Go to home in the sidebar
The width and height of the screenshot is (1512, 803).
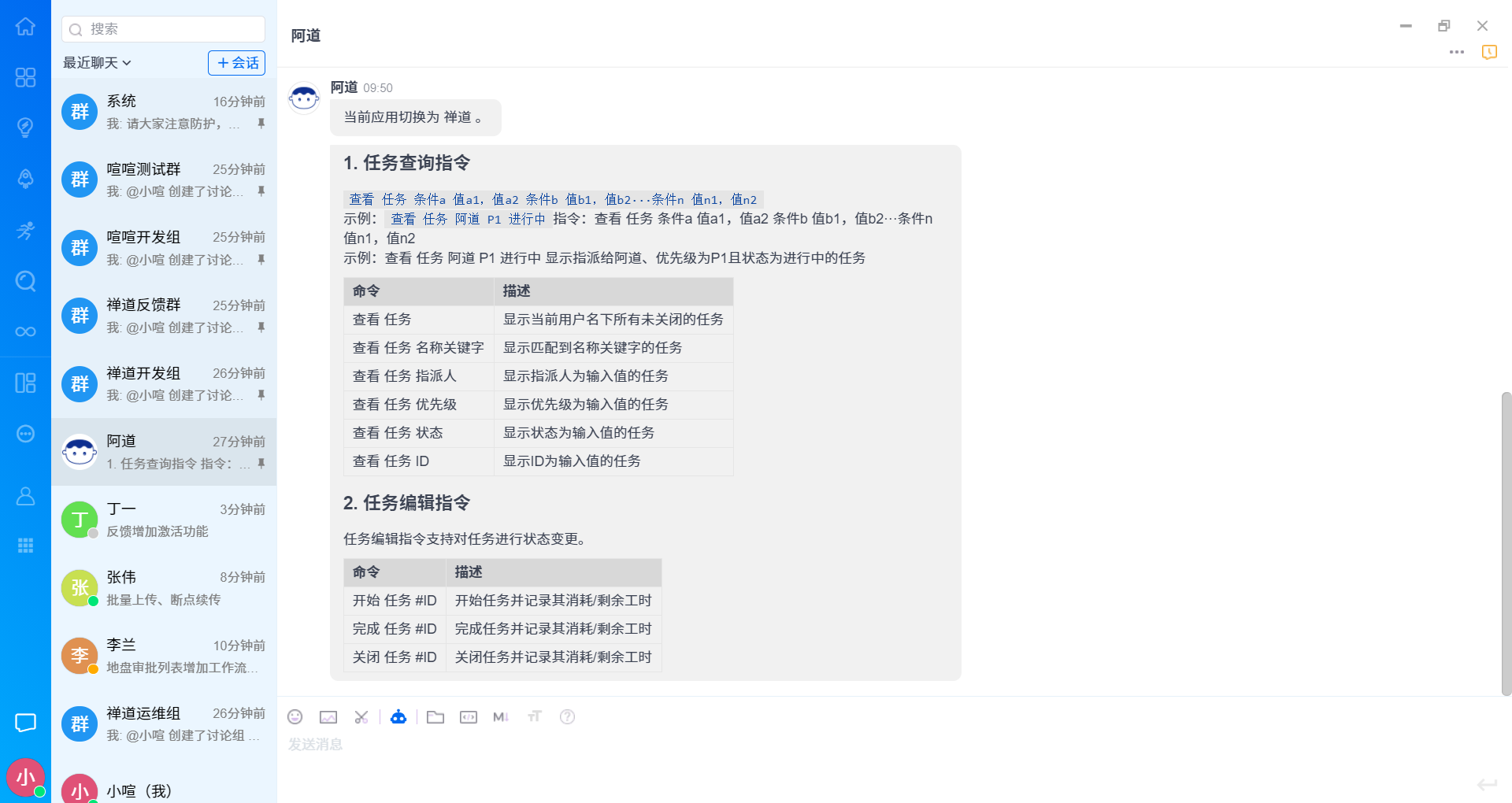coord(25,27)
